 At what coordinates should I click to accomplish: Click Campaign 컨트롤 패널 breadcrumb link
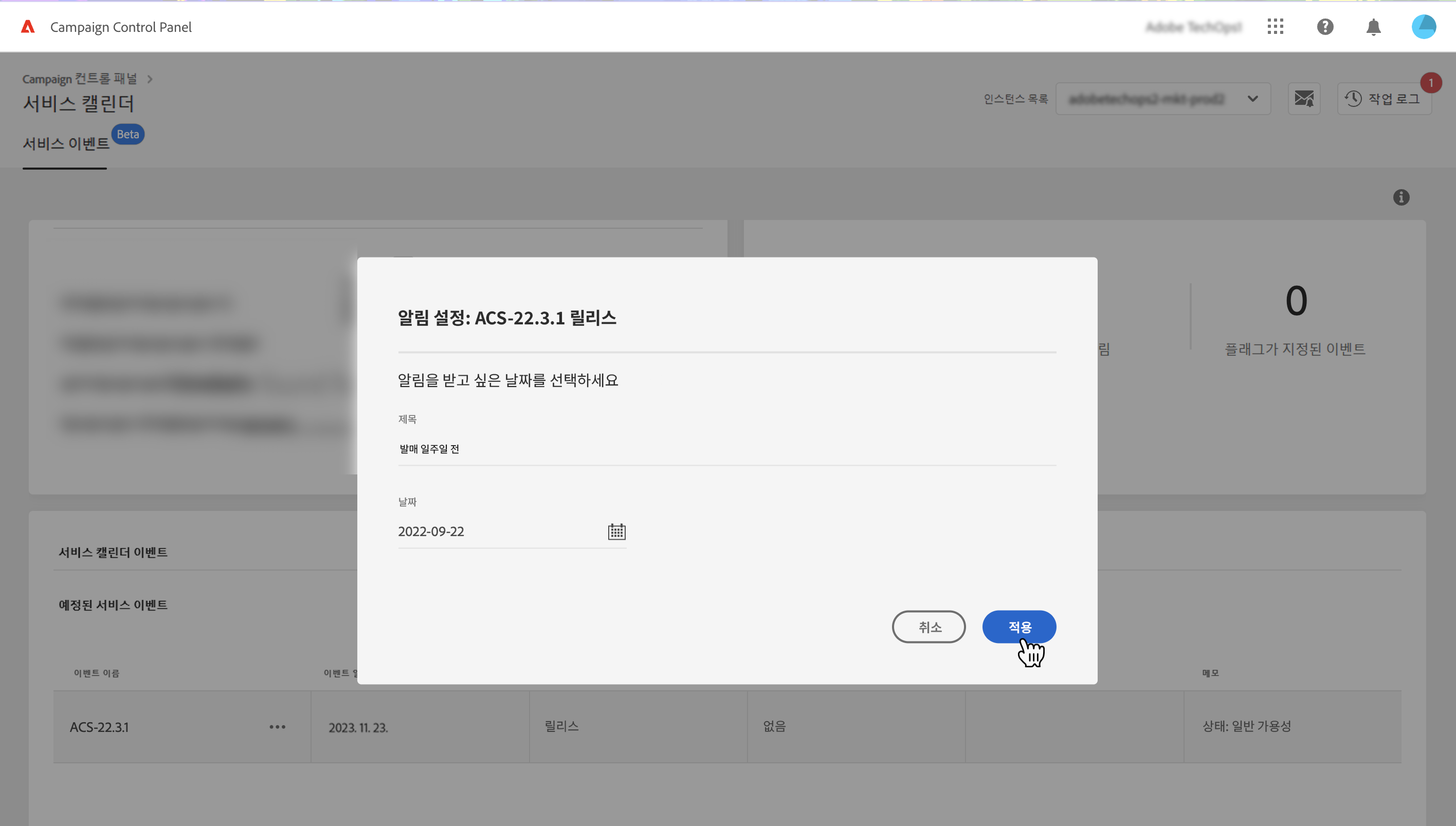tap(80, 79)
